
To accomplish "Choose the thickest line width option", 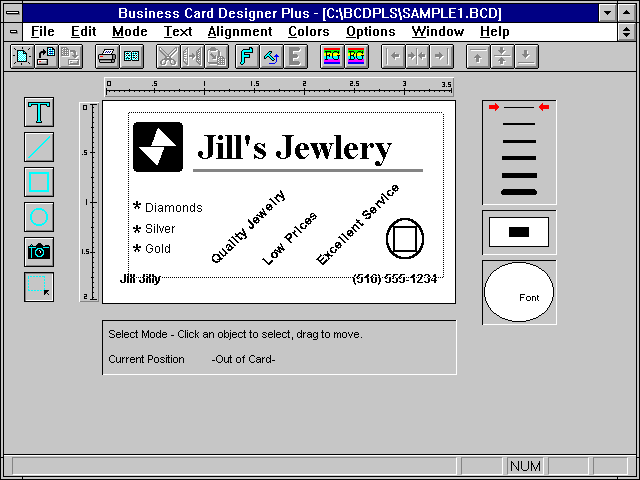I will click(518, 191).
